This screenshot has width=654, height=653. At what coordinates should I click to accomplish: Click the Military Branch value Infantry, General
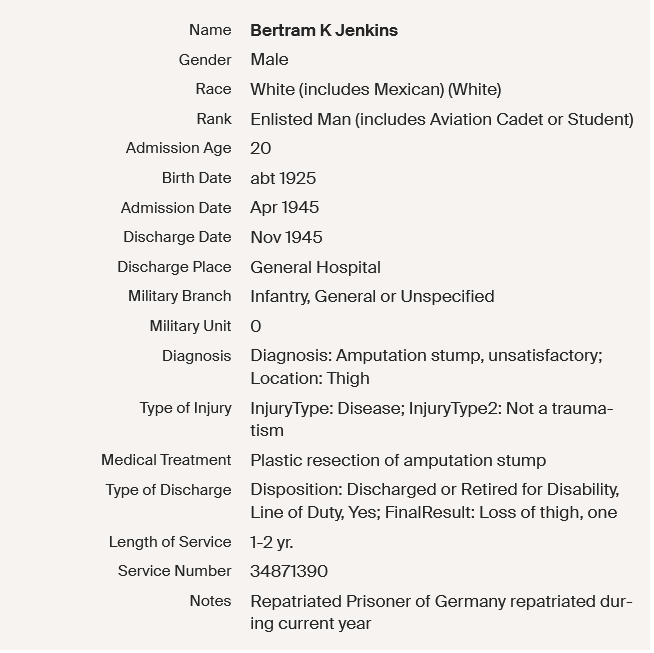(x=372, y=296)
